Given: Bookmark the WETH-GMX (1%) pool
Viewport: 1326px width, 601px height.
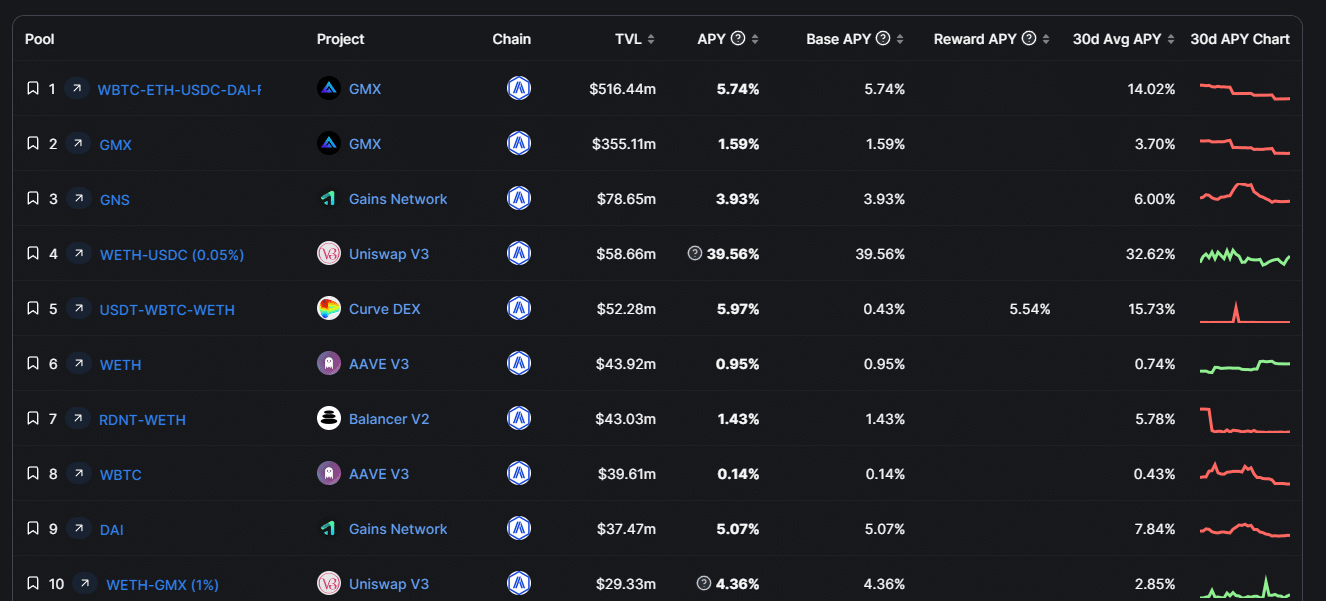Looking at the screenshot, I should tap(33, 584).
